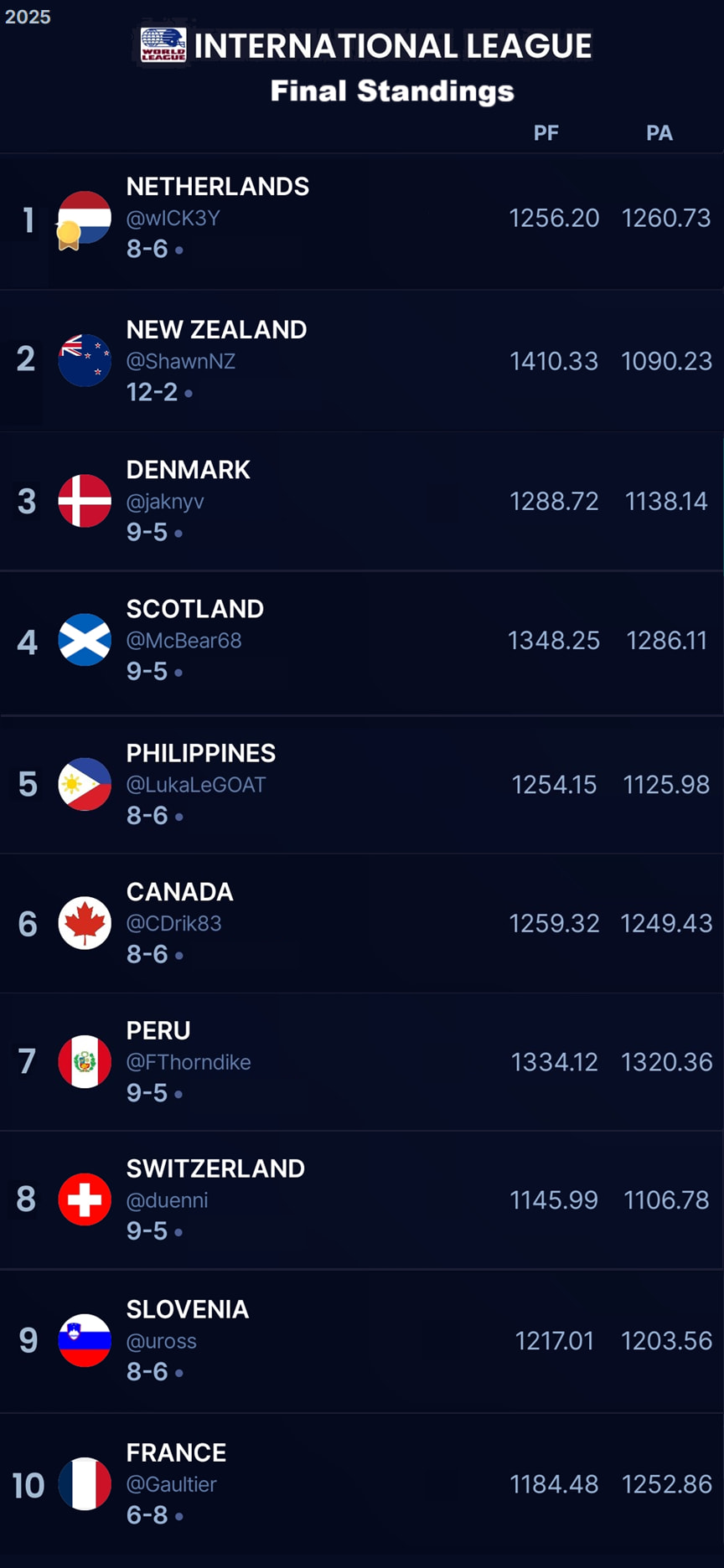Click the Canada maple leaf flag
The image size is (724, 1568).
(x=85, y=923)
